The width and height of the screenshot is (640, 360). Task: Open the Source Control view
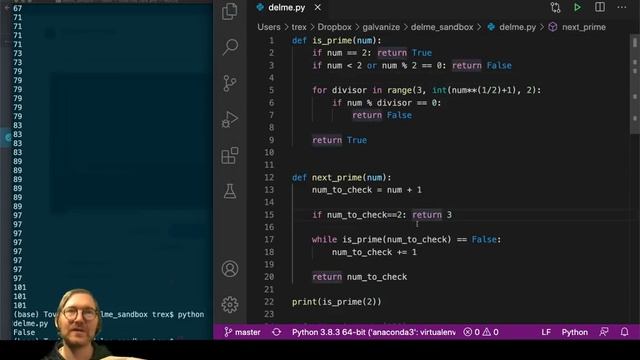point(230,83)
